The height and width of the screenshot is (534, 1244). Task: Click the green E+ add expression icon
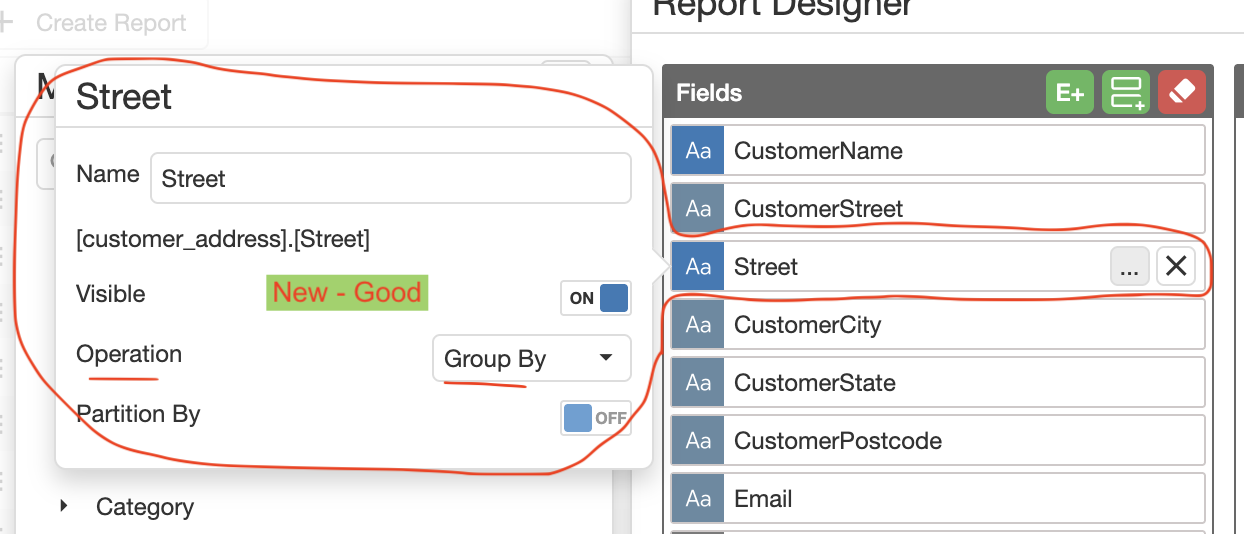point(1070,92)
